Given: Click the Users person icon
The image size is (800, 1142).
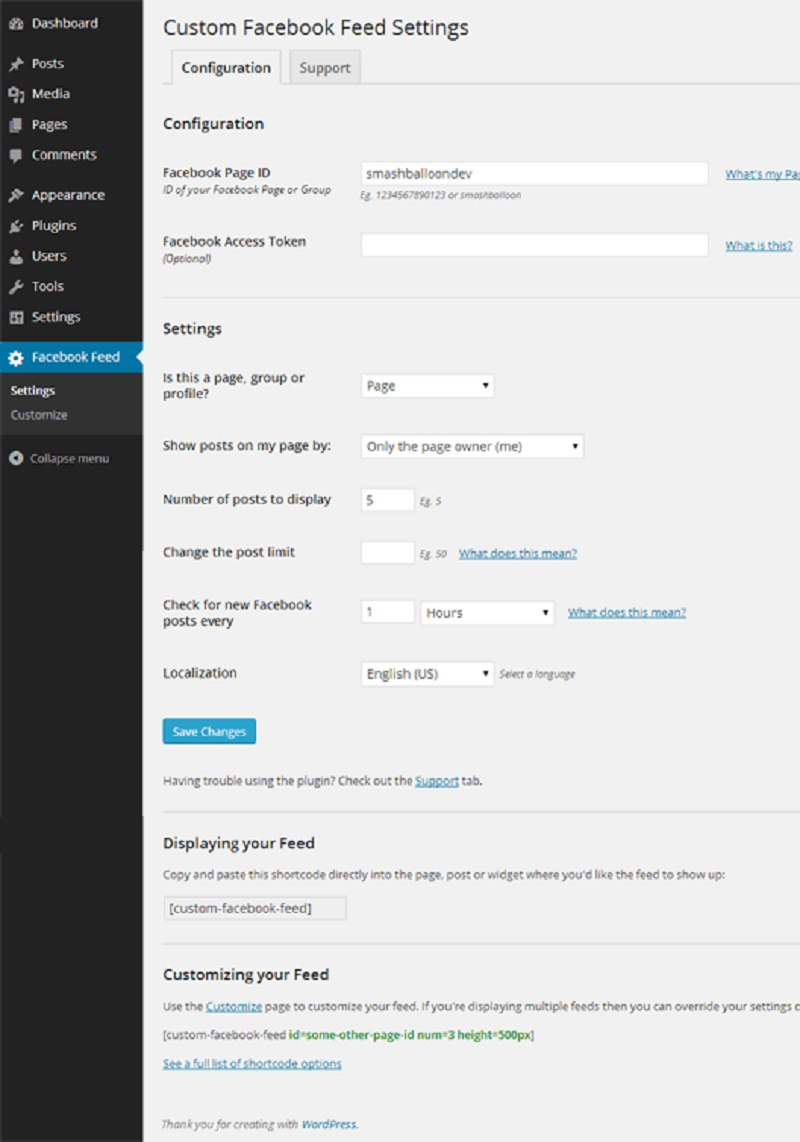Looking at the screenshot, I should [16, 256].
